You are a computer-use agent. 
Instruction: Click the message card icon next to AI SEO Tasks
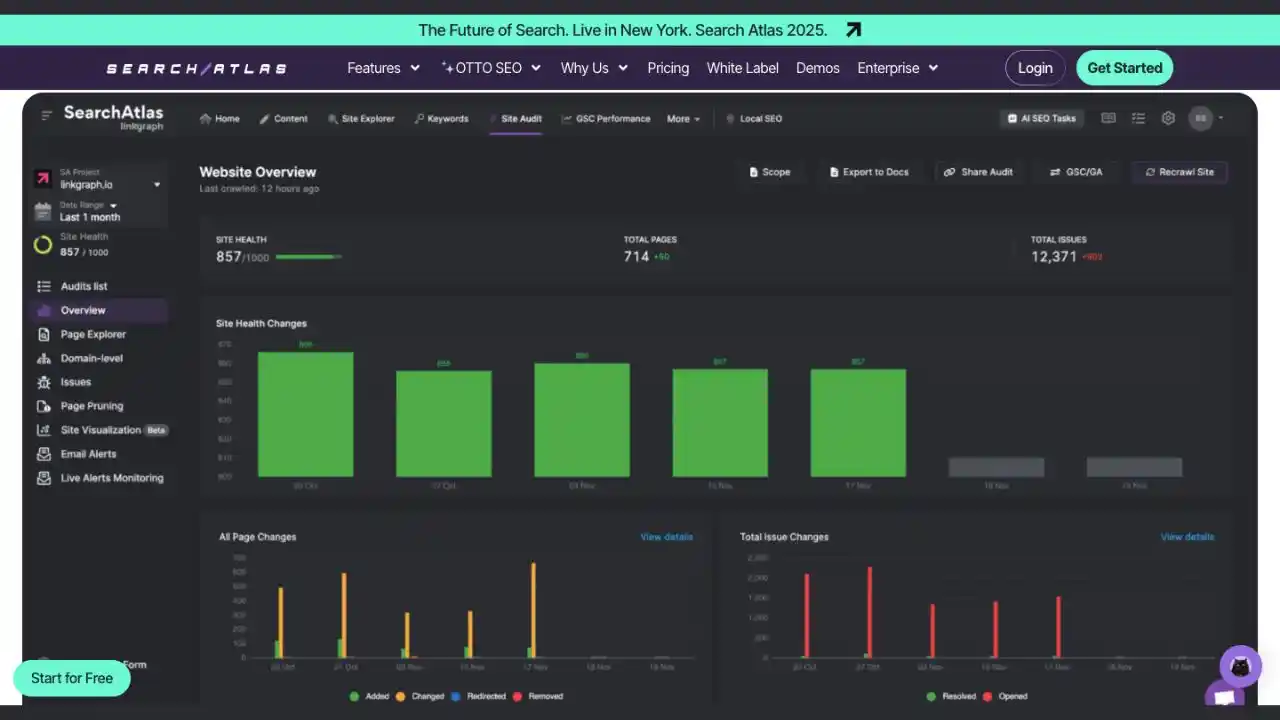pos(1108,118)
